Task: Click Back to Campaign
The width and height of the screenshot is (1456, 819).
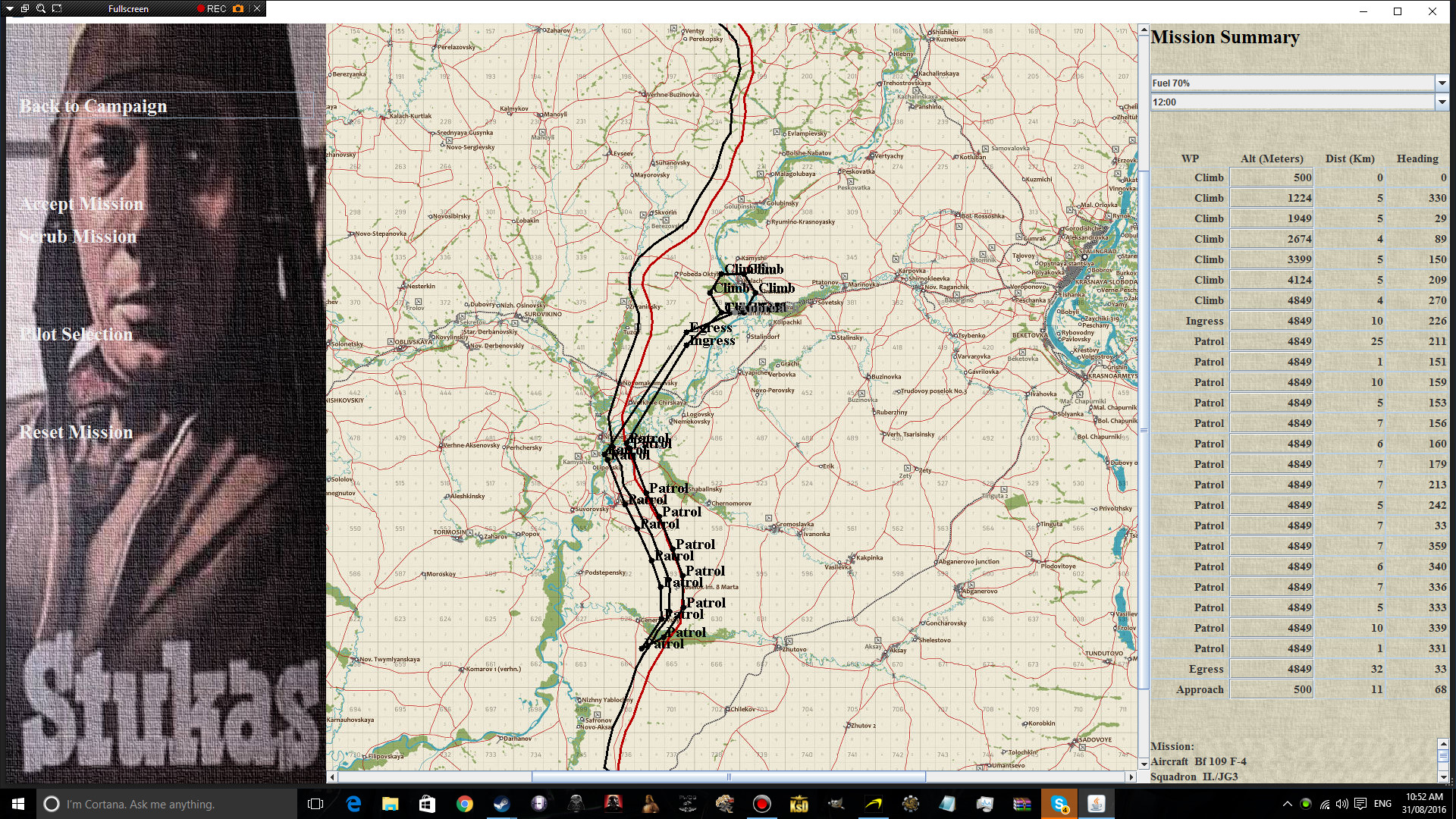Action: (93, 106)
